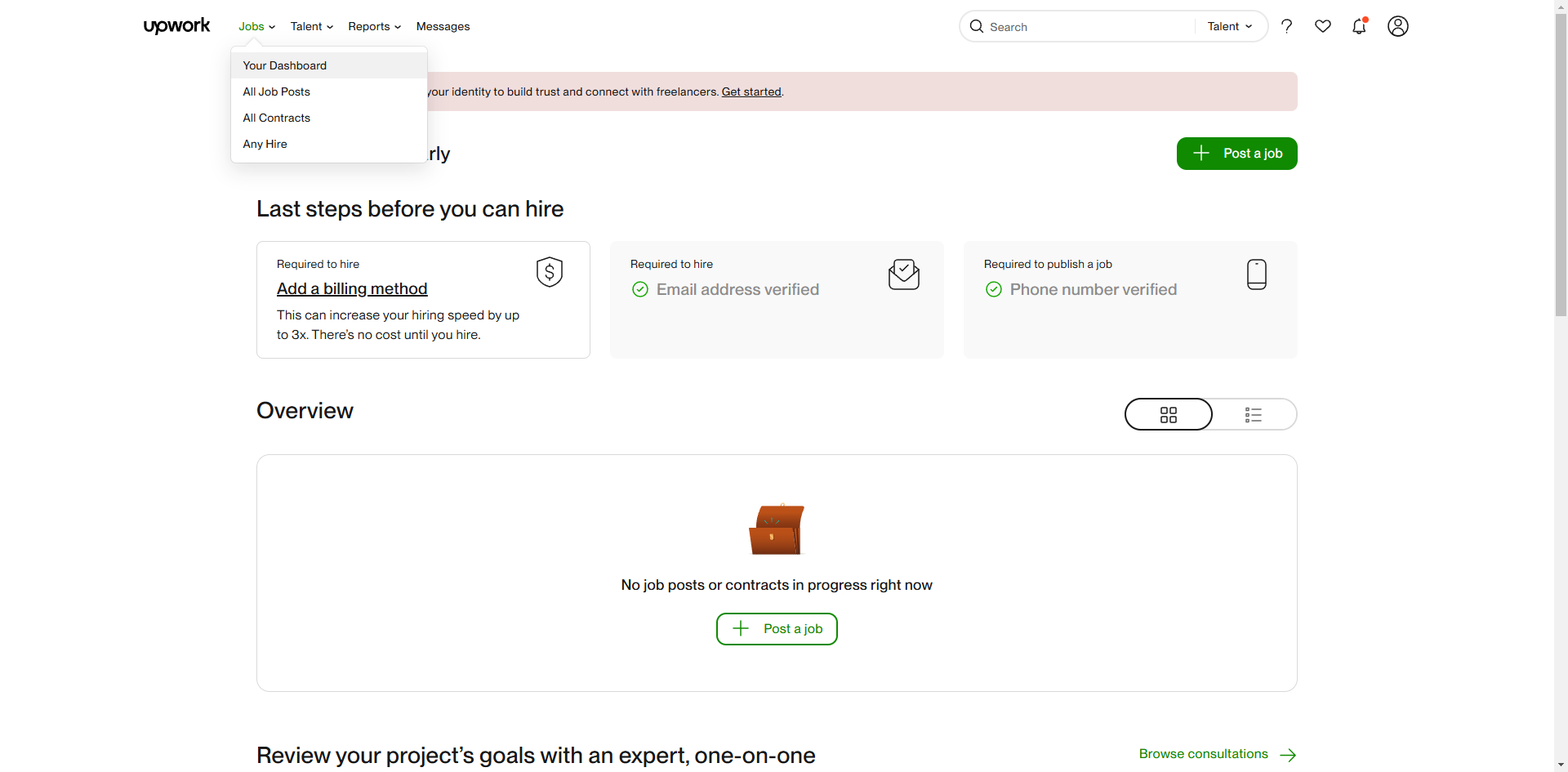Click the verified email envelope icon
The height and width of the screenshot is (772, 1568).
pos(903,274)
